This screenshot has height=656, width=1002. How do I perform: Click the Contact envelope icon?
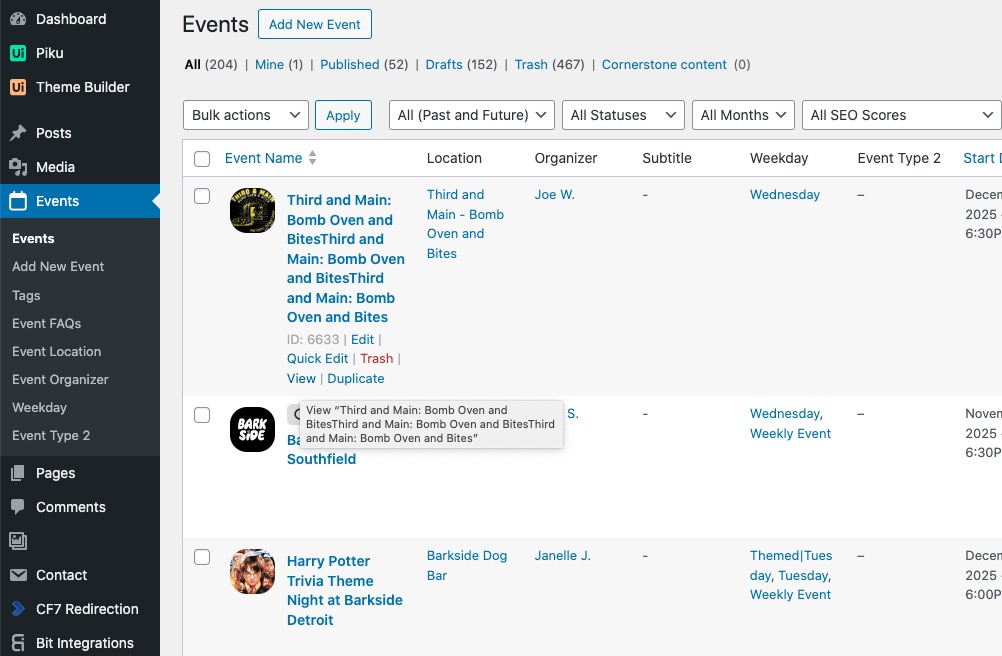pyautogui.click(x=18, y=575)
